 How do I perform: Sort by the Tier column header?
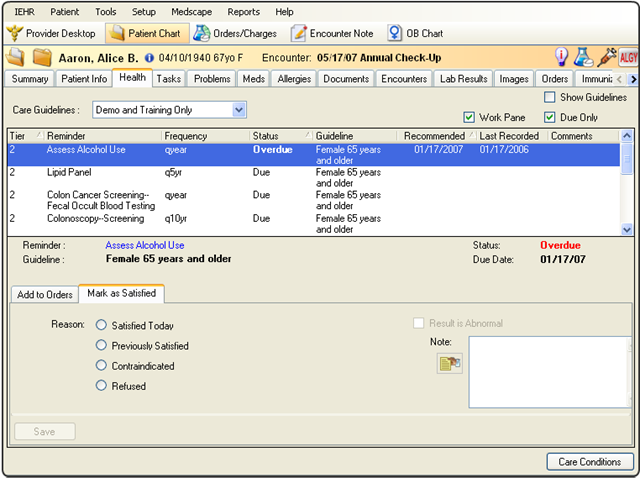[x=26, y=136]
